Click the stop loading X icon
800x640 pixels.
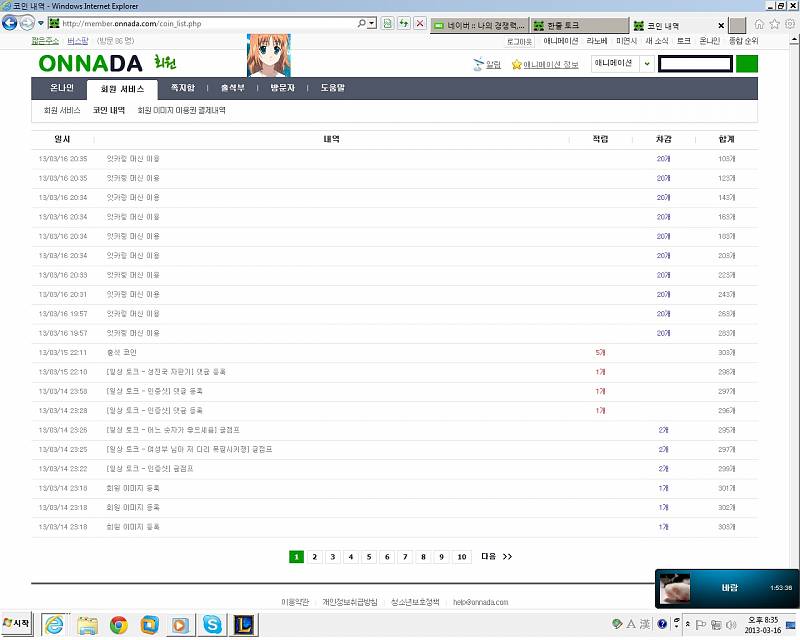[x=419, y=23]
